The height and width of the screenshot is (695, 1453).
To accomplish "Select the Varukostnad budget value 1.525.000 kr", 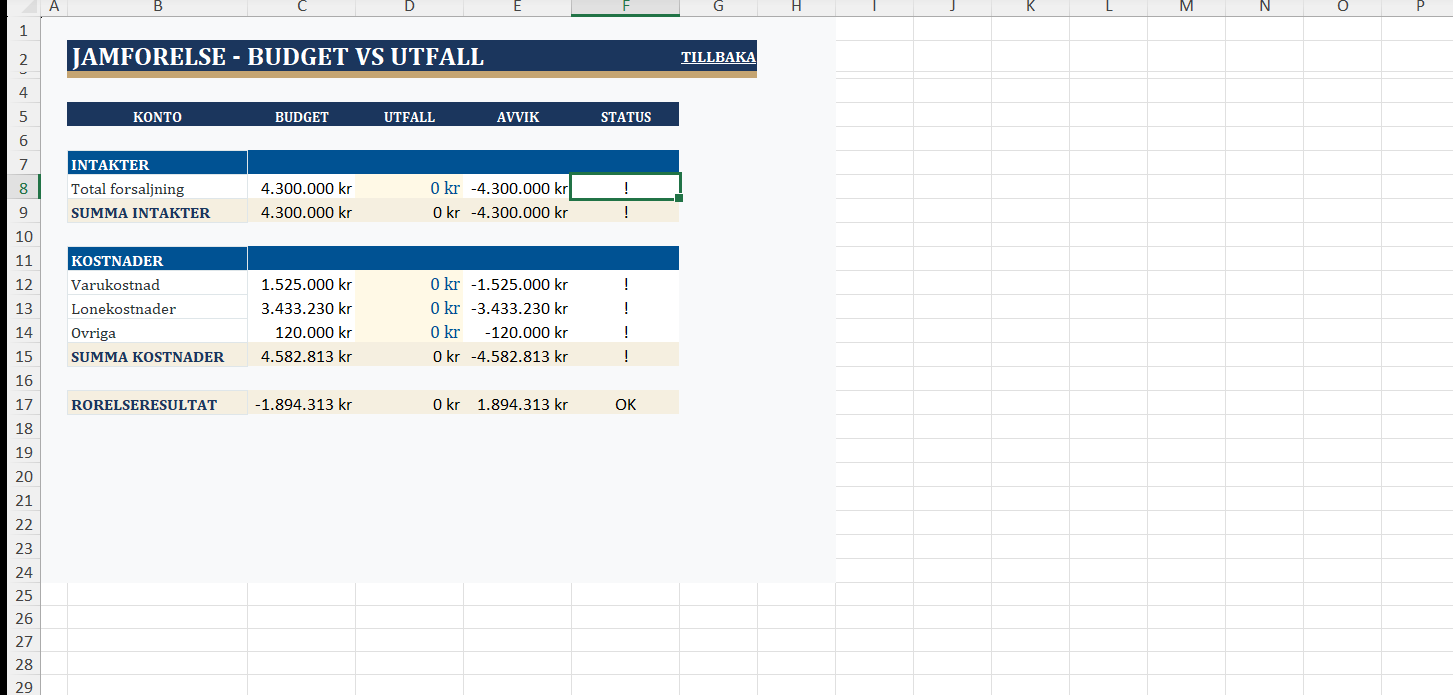I will click(x=302, y=284).
